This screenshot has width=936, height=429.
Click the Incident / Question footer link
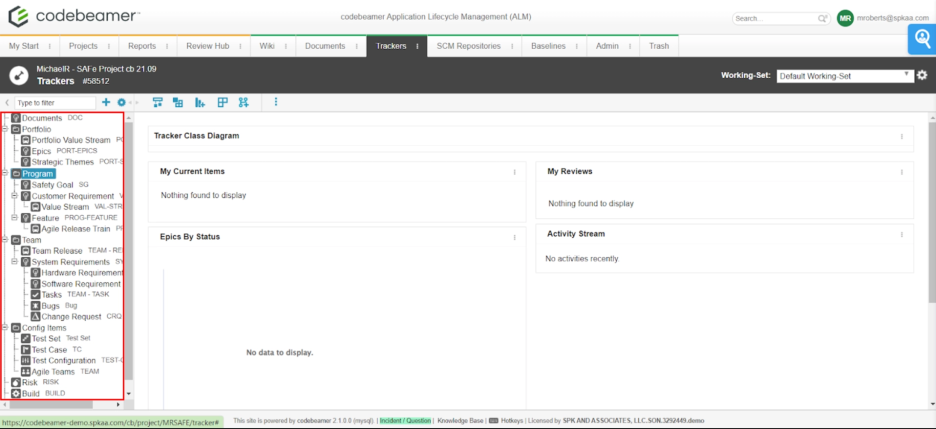405,421
